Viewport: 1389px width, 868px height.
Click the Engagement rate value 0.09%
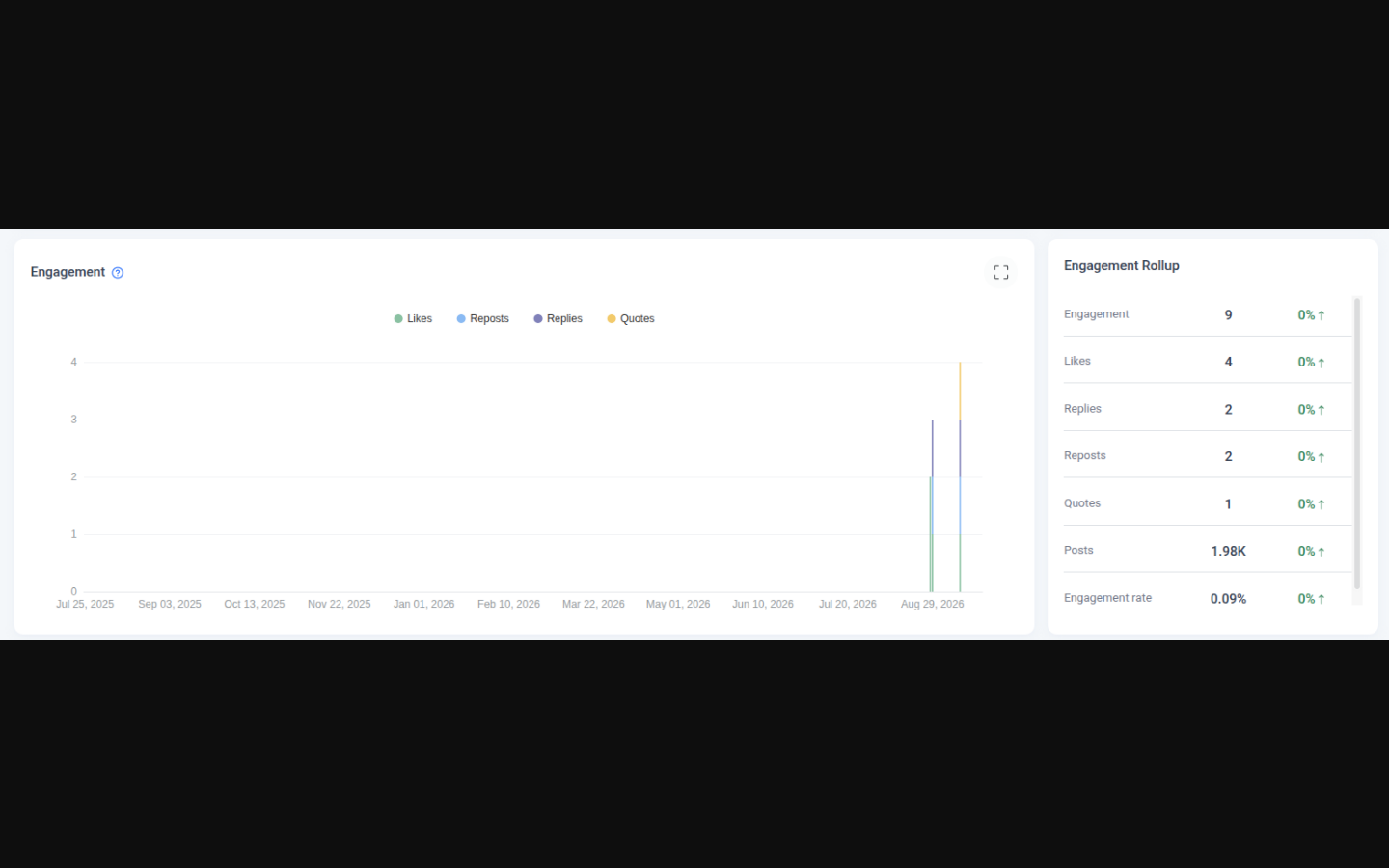[x=1228, y=599]
